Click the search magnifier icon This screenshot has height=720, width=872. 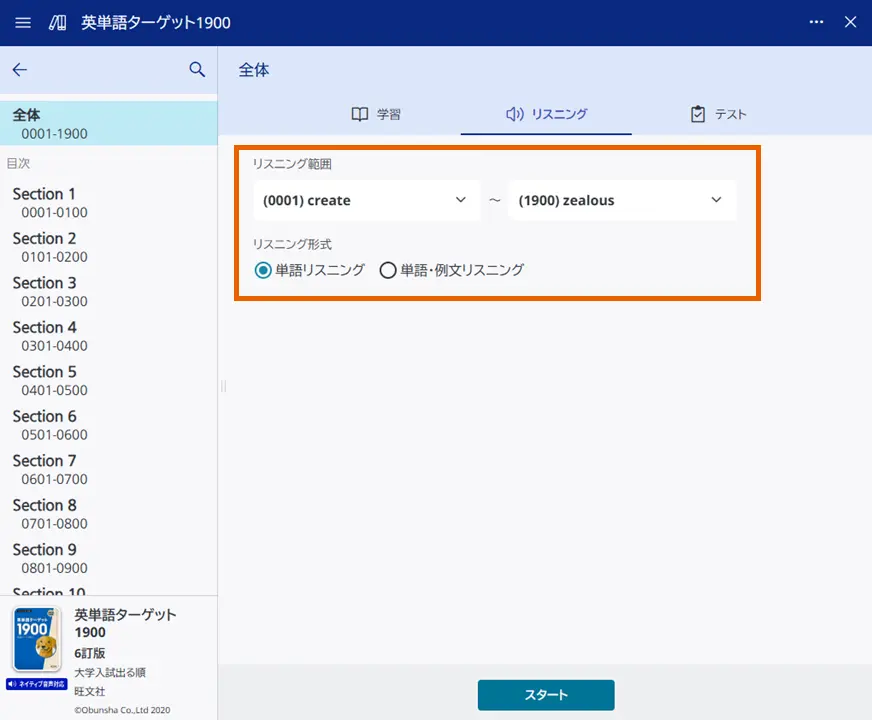pyautogui.click(x=196, y=69)
